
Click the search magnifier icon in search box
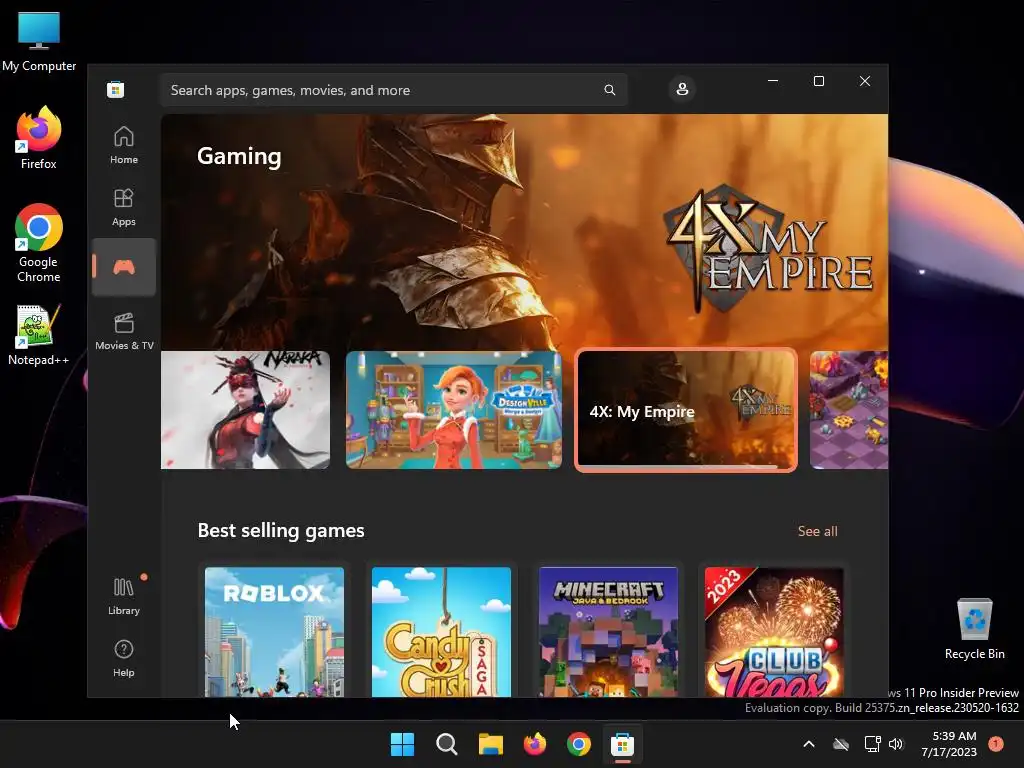609,90
